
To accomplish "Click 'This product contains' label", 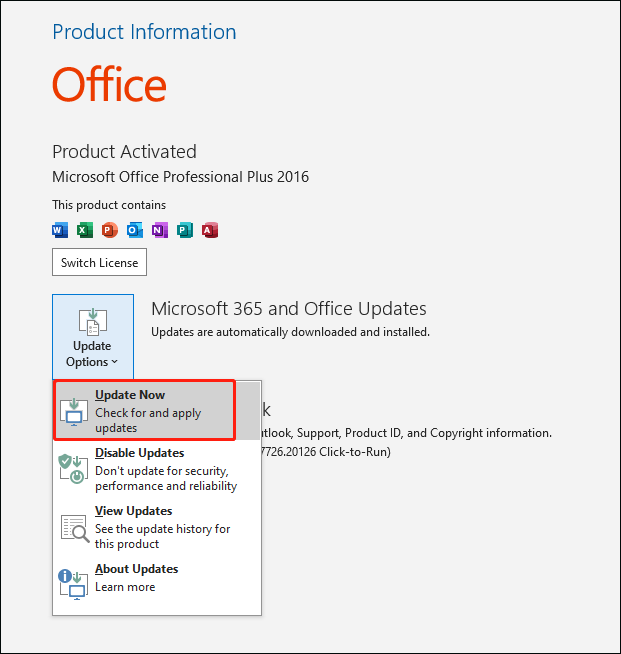I will click(109, 205).
